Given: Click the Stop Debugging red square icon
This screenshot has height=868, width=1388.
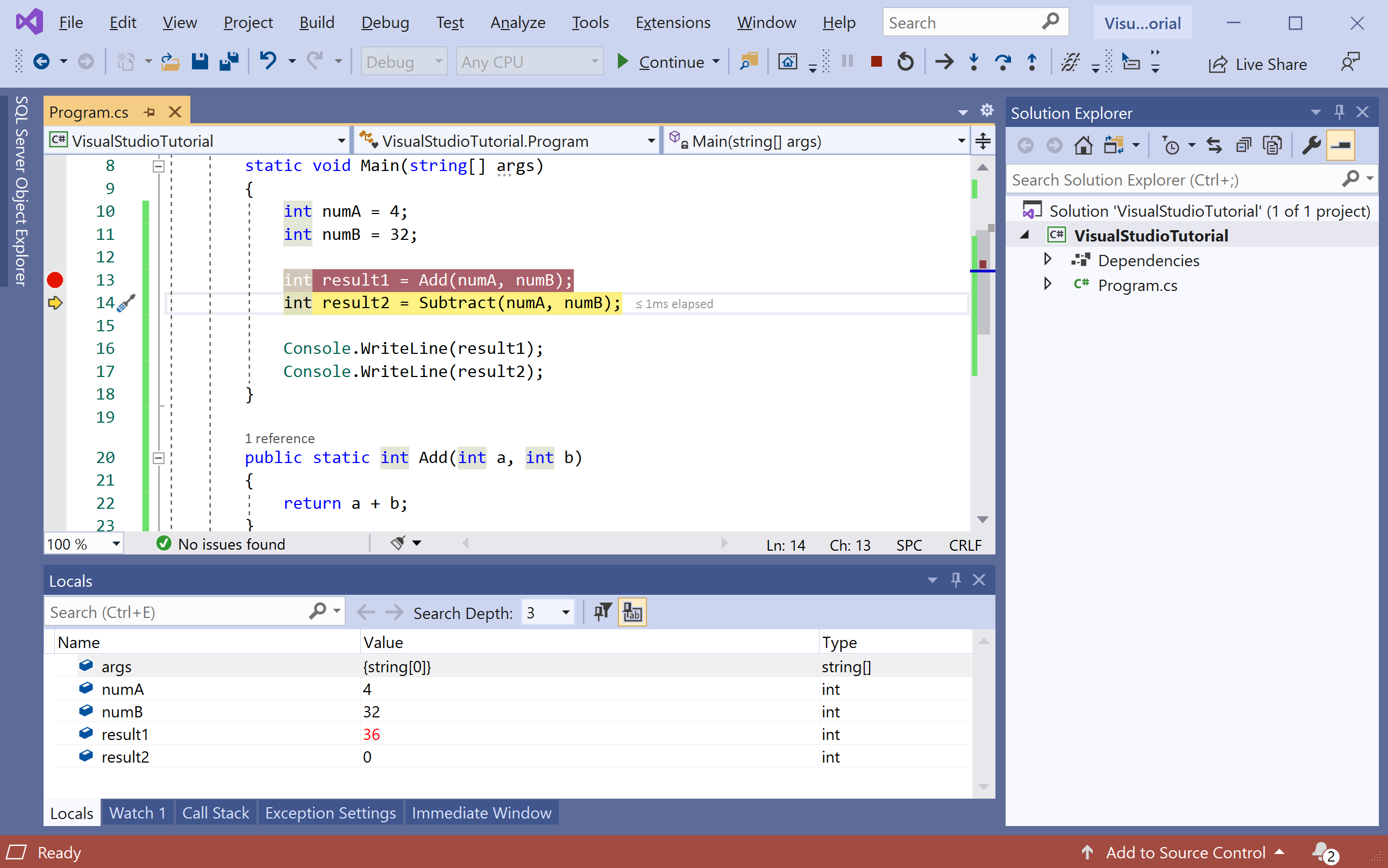Looking at the screenshot, I should coord(876,61).
